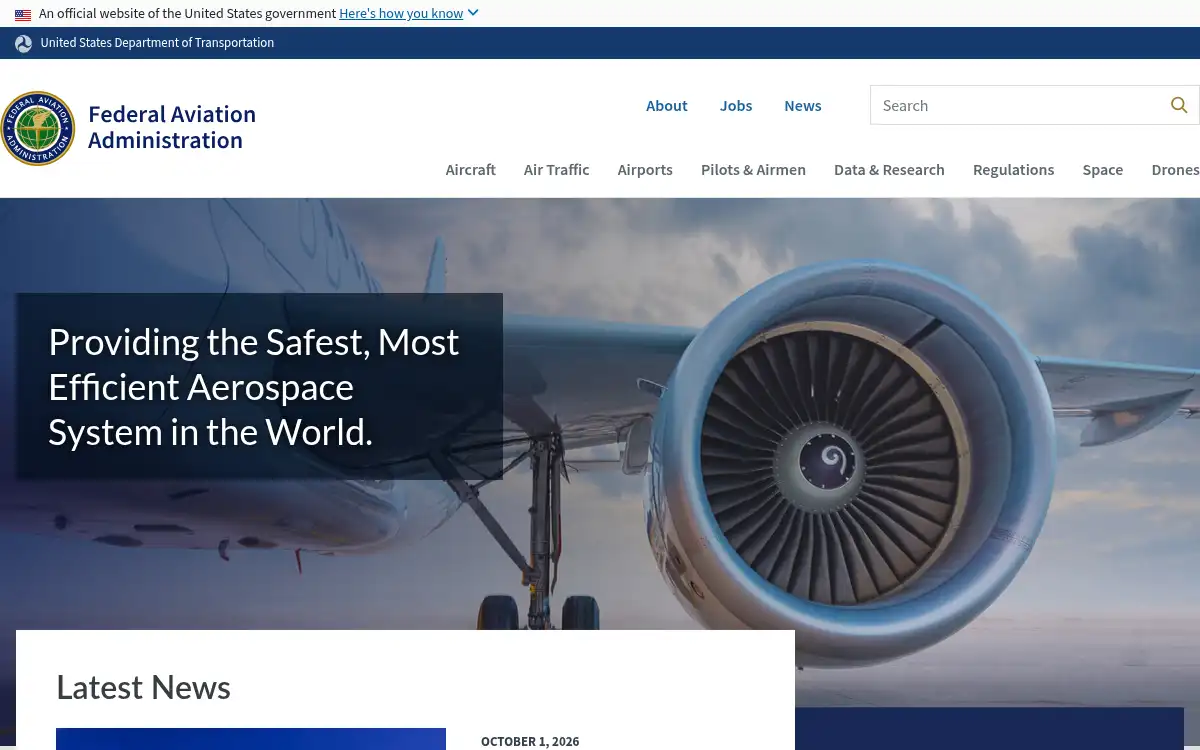Click the Latest News heading
Image resolution: width=1200 pixels, height=750 pixels.
pos(143,687)
